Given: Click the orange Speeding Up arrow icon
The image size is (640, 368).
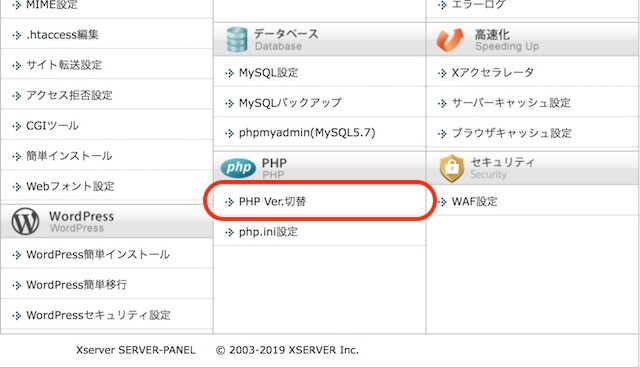Looking at the screenshot, I should click(x=450, y=40).
